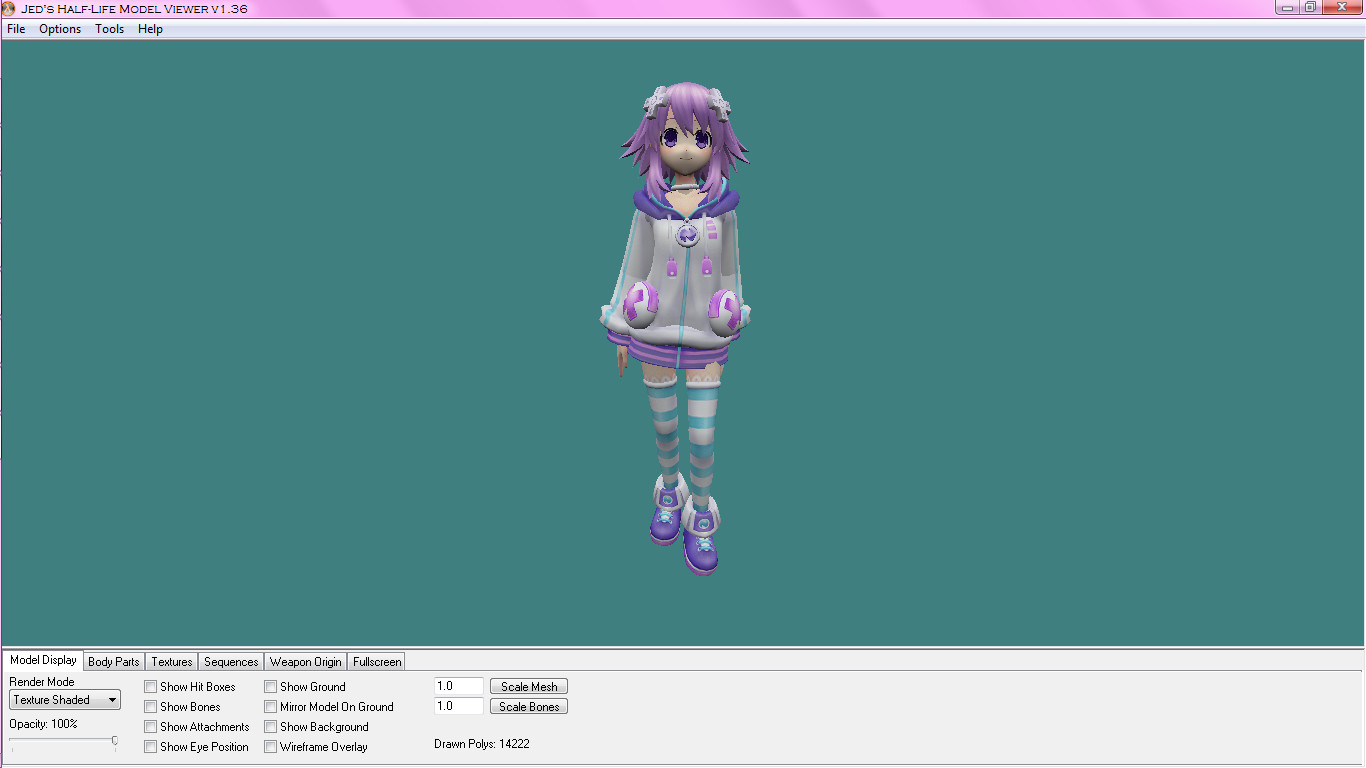Screen dimensions: 1366x768
Task: Enable the Show Hit Boxes checkbox
Action: [x=151, y=686]
